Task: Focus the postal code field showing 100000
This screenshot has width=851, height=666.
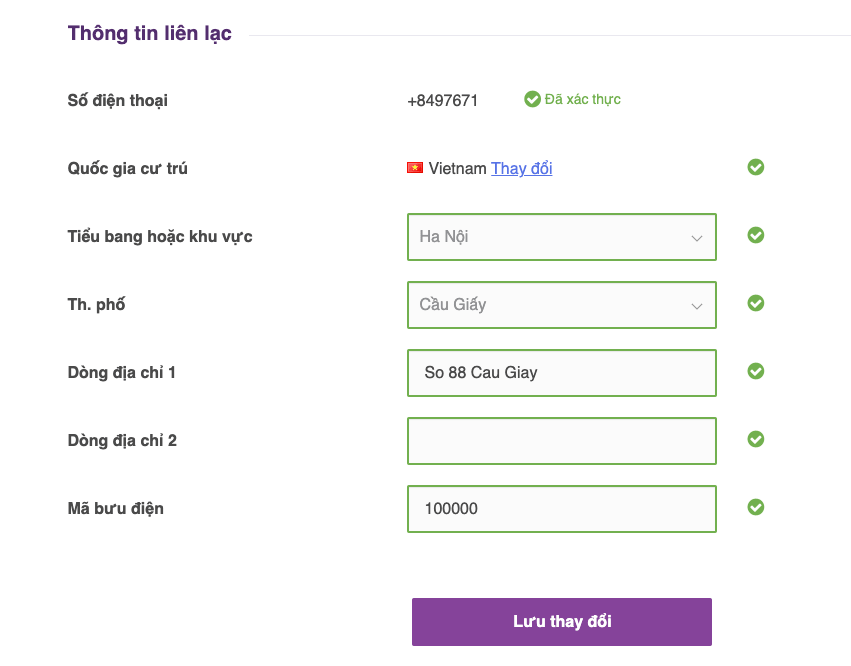Action: (562, 509)
